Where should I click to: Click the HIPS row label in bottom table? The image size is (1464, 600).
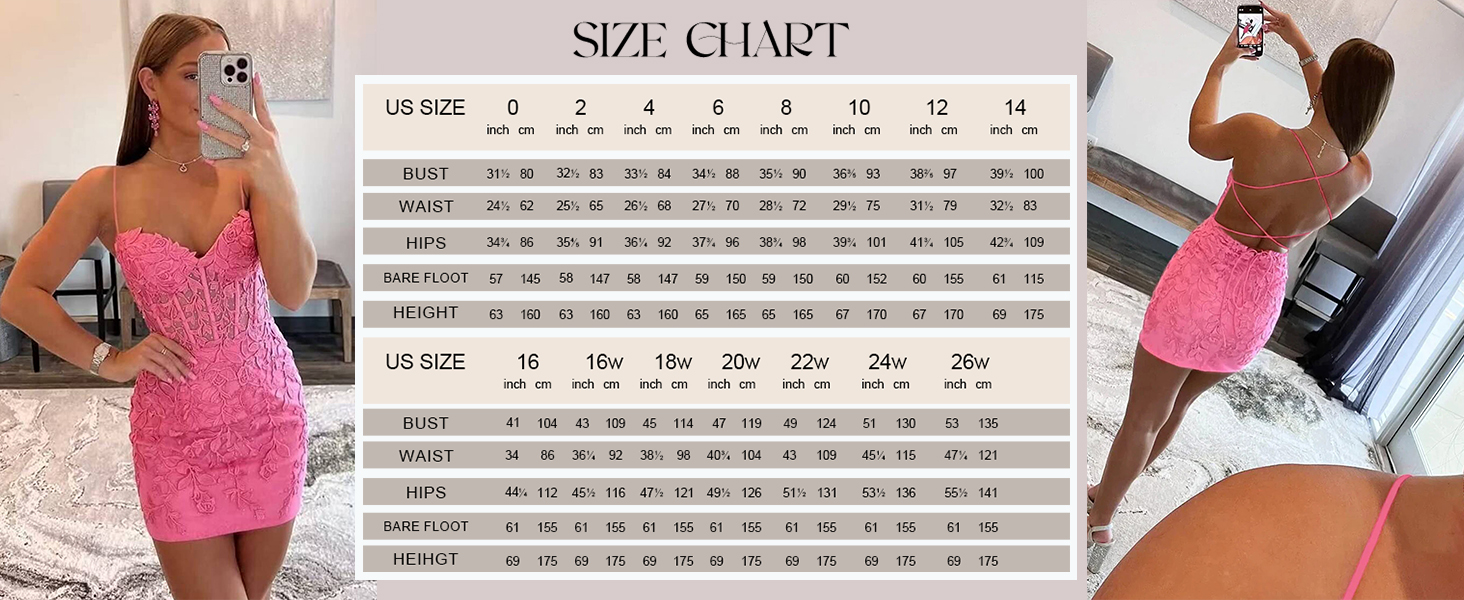[x=426, y=493]
